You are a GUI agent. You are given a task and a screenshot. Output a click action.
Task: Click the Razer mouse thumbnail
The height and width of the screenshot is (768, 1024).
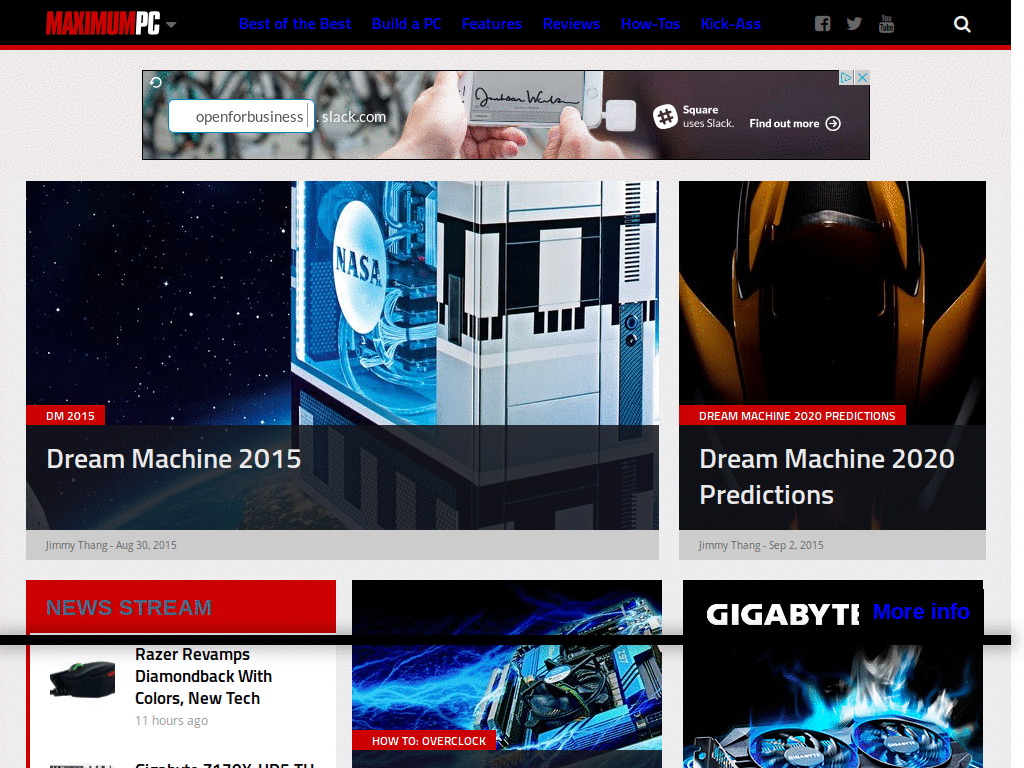coord(82,679)
